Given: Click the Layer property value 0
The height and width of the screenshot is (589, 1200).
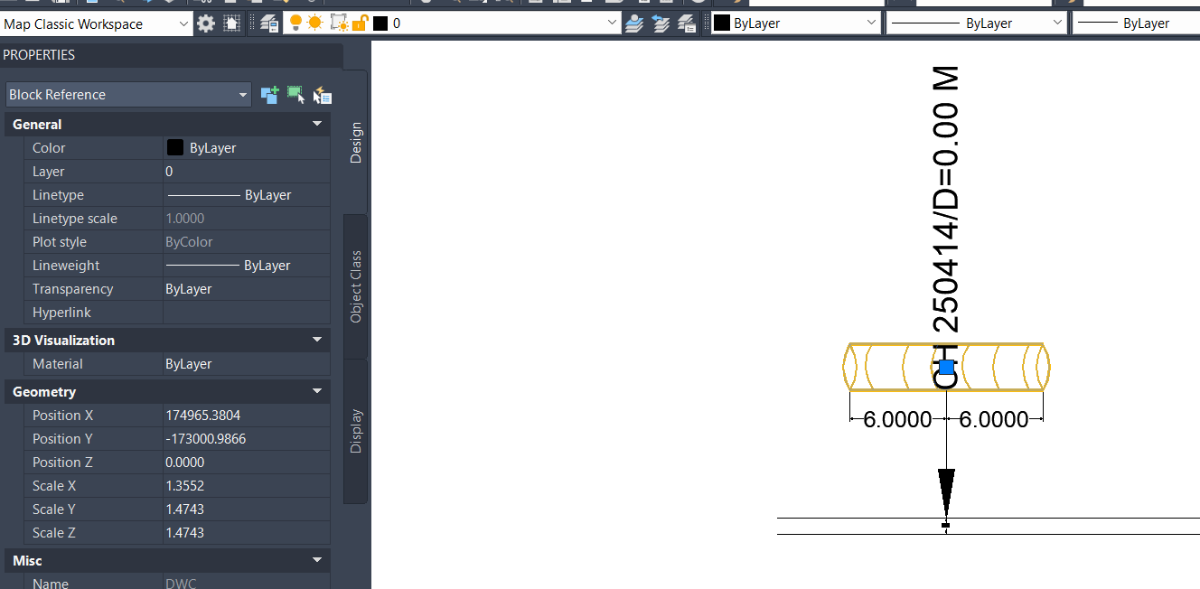Looking at the screenshot, I should [246, 172].
